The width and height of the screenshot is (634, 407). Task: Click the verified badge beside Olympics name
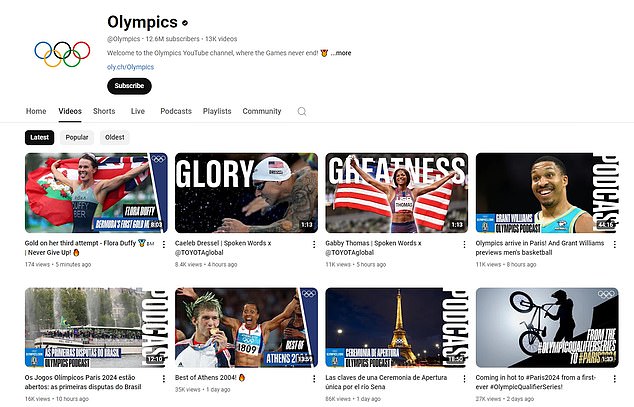[x=184, y=22]
